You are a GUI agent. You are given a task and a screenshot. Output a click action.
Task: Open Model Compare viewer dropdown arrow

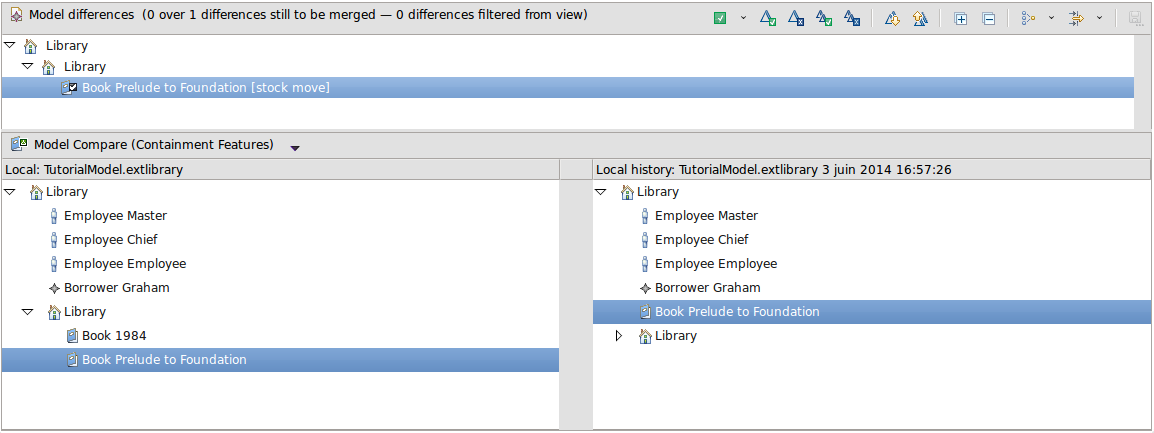(295, 148)
